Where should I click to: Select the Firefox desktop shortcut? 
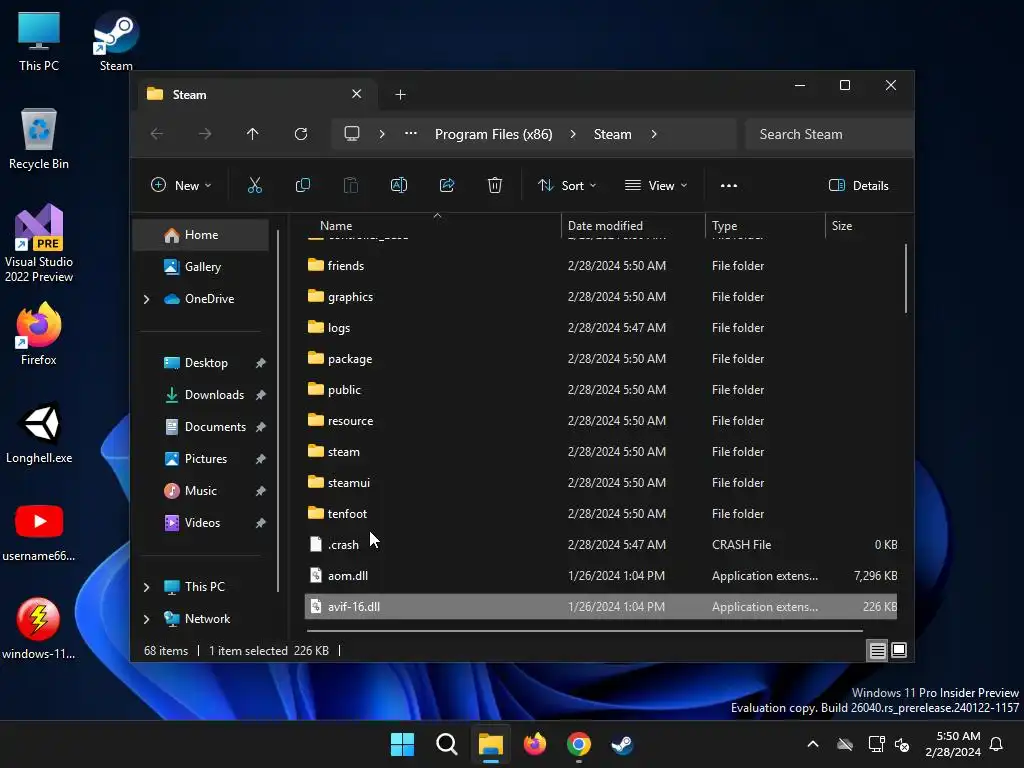tap(39, 334)
